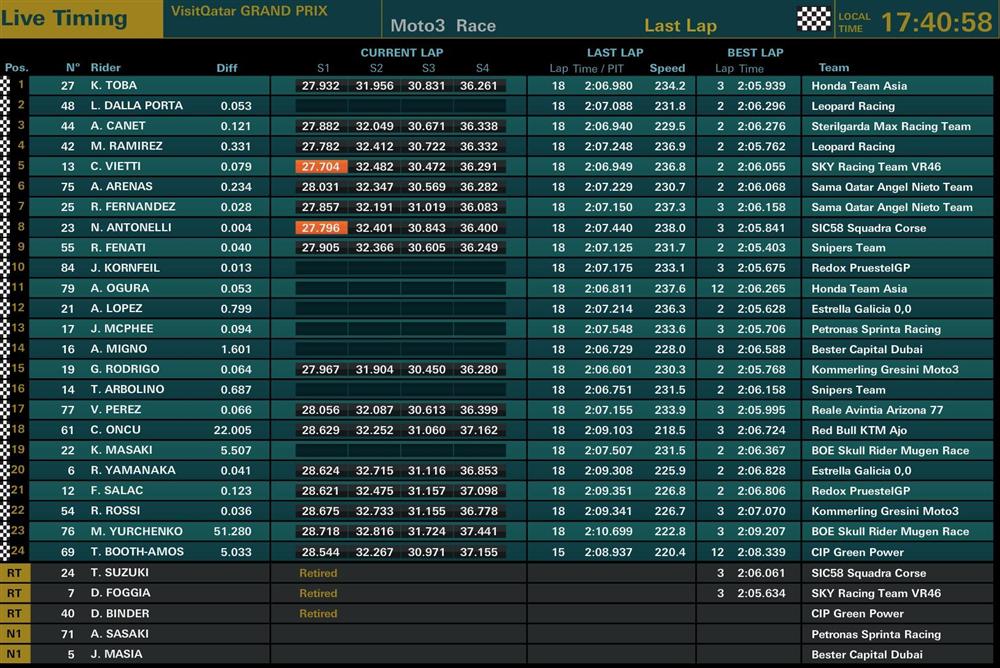1000x668 pixels.
Task: Click K. TOBA's S4 time 36.261
Action: [478, 85]
